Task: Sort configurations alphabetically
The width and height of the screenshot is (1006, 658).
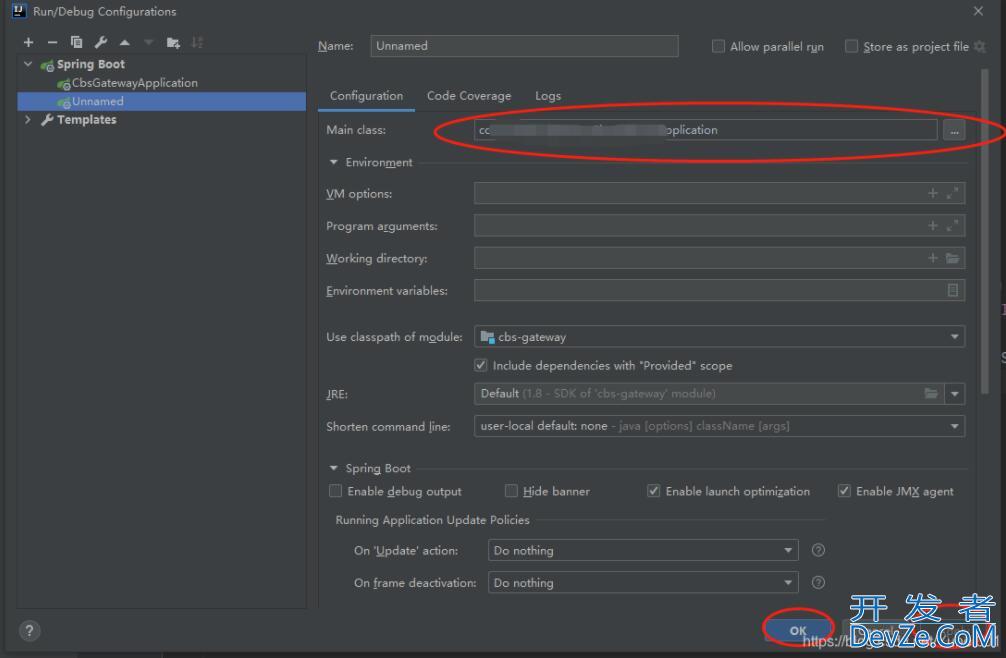Action: [197, 42]
